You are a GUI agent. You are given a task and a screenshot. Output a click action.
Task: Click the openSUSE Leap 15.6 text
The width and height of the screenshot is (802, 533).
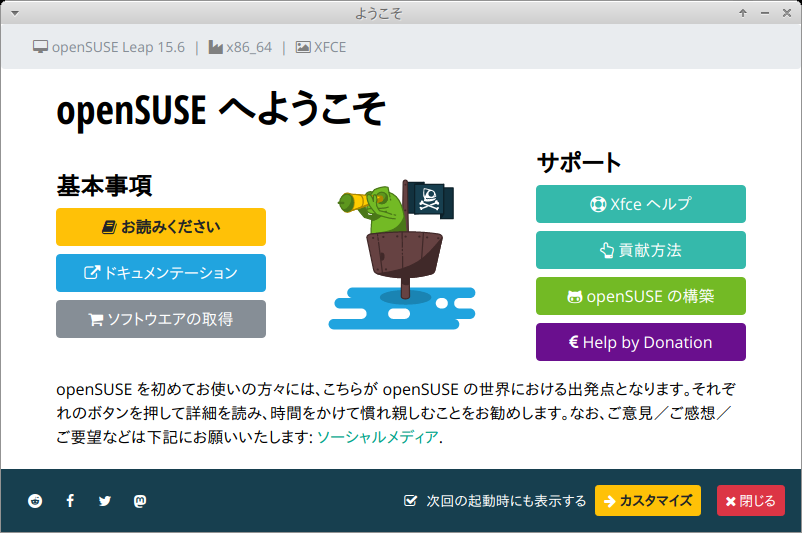click(118, 47)
